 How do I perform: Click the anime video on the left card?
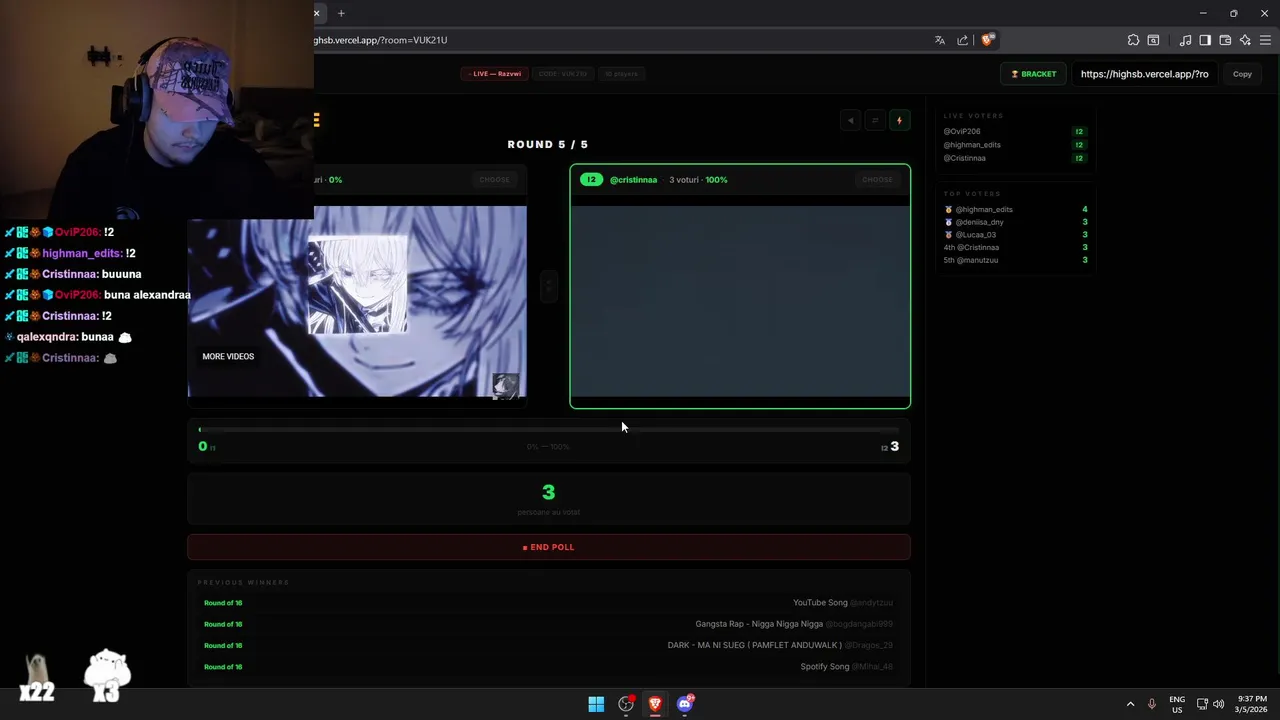(x=357, y=301)
